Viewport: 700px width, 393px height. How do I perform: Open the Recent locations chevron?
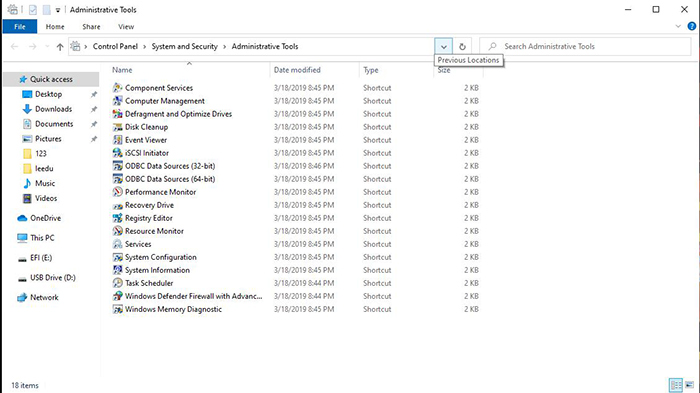pyautogui.click(x=47, y=46)
